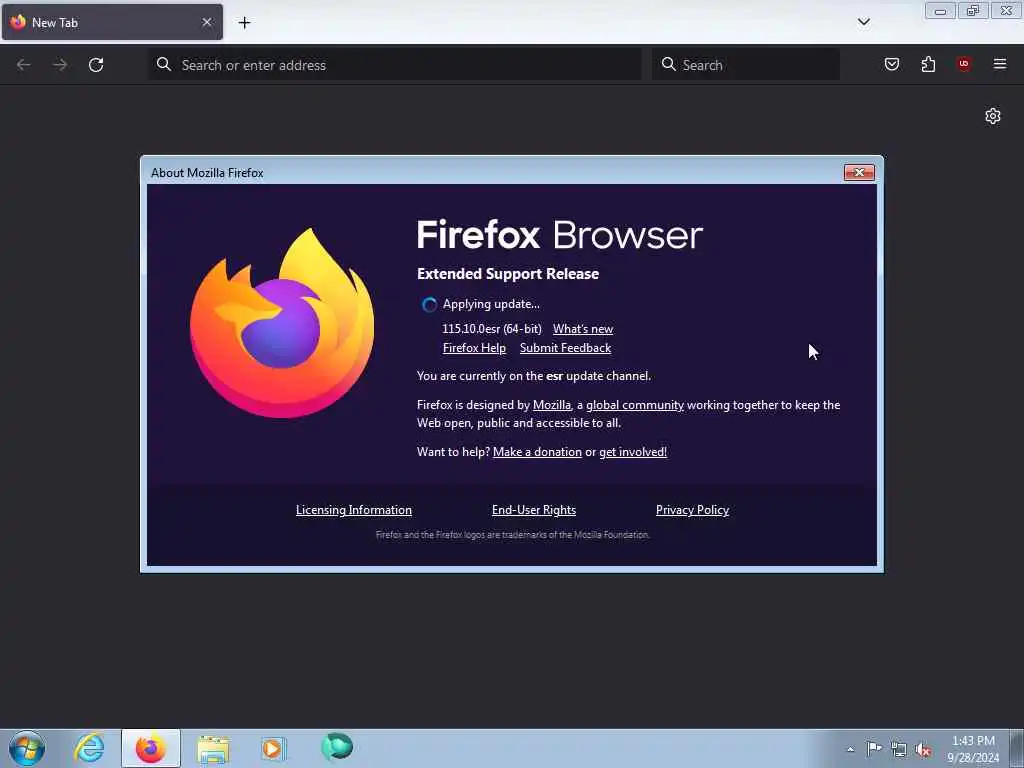The width and height of the screenshot is (1024, 768).
Task: Open the Firefox Help link
Action: coord(474,348)
